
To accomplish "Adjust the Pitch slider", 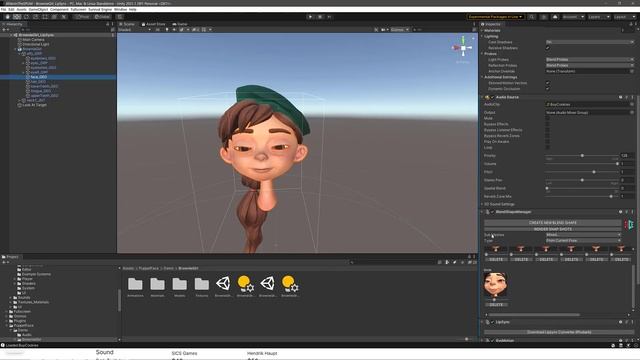I will [x=582, y=172].
